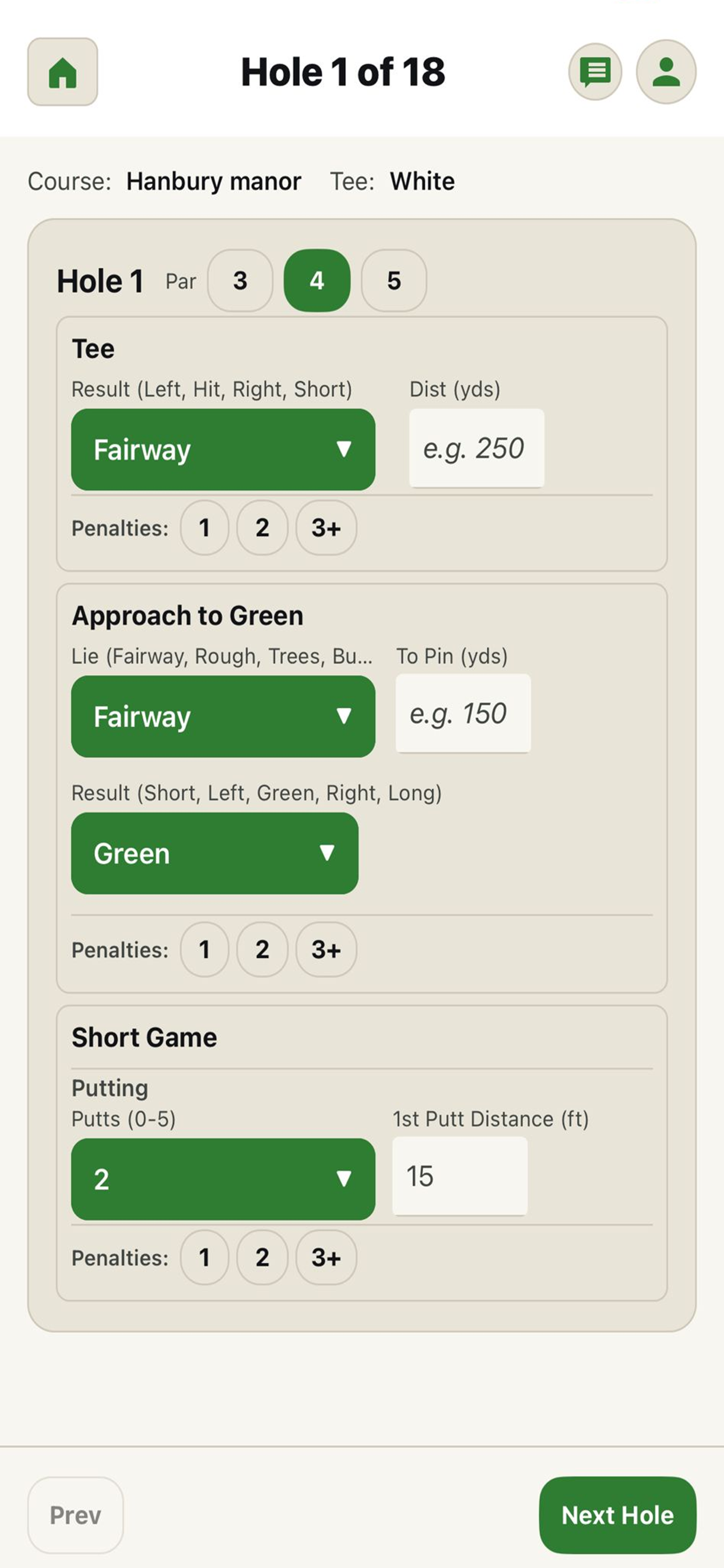Screen dimensions: 724x1568
Task: Set 2 penalties for Approach to Green
Action: tap(262, 950)
